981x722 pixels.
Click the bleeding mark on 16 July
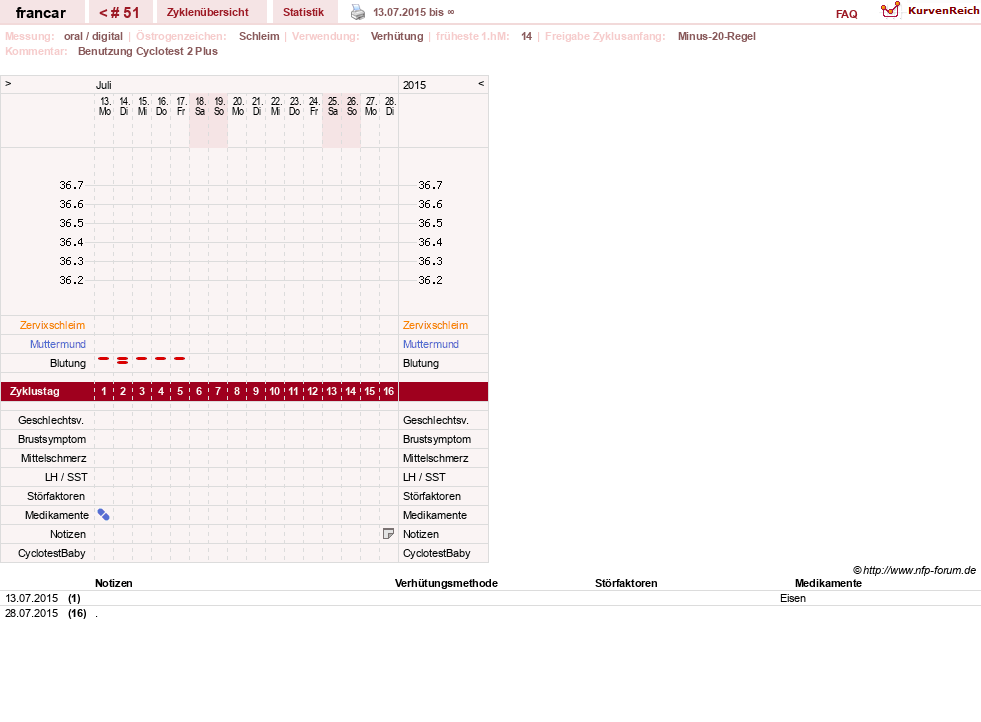(x=161, y=358)
